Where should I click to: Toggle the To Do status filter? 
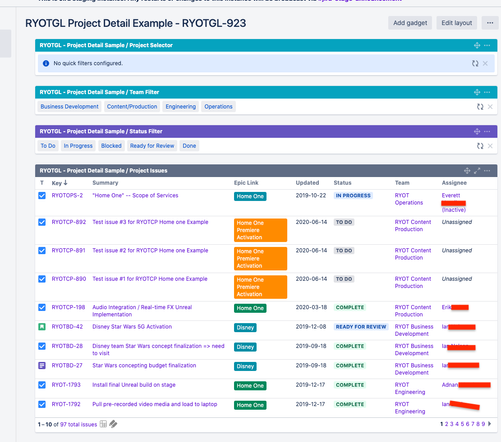click(48, 146)
